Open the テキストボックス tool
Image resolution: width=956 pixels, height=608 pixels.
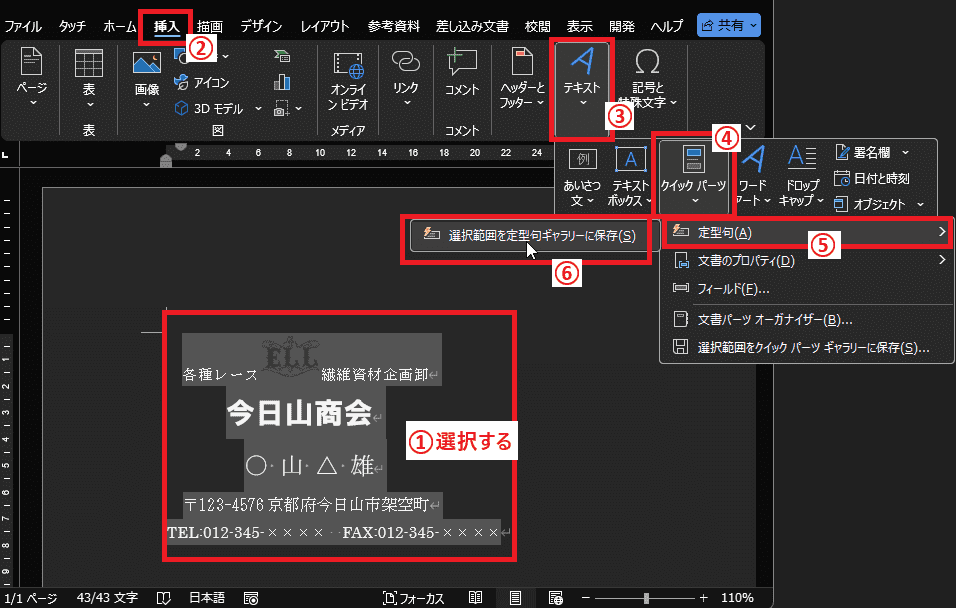(x=630, y=175)
